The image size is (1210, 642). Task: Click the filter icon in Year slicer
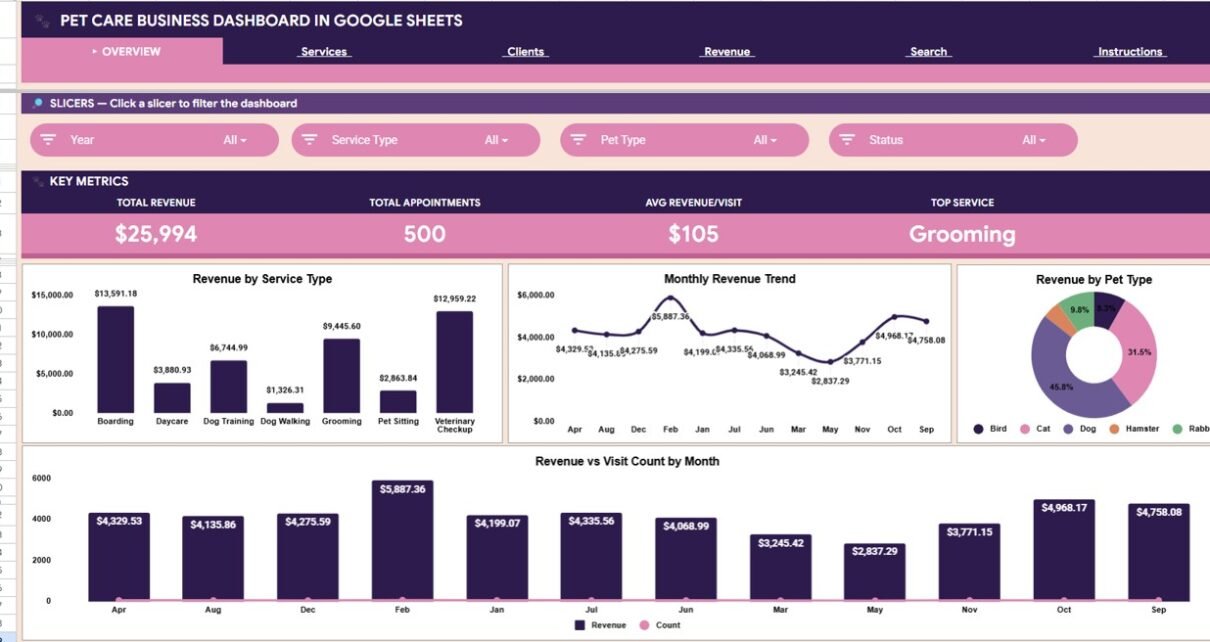point(49,140)
